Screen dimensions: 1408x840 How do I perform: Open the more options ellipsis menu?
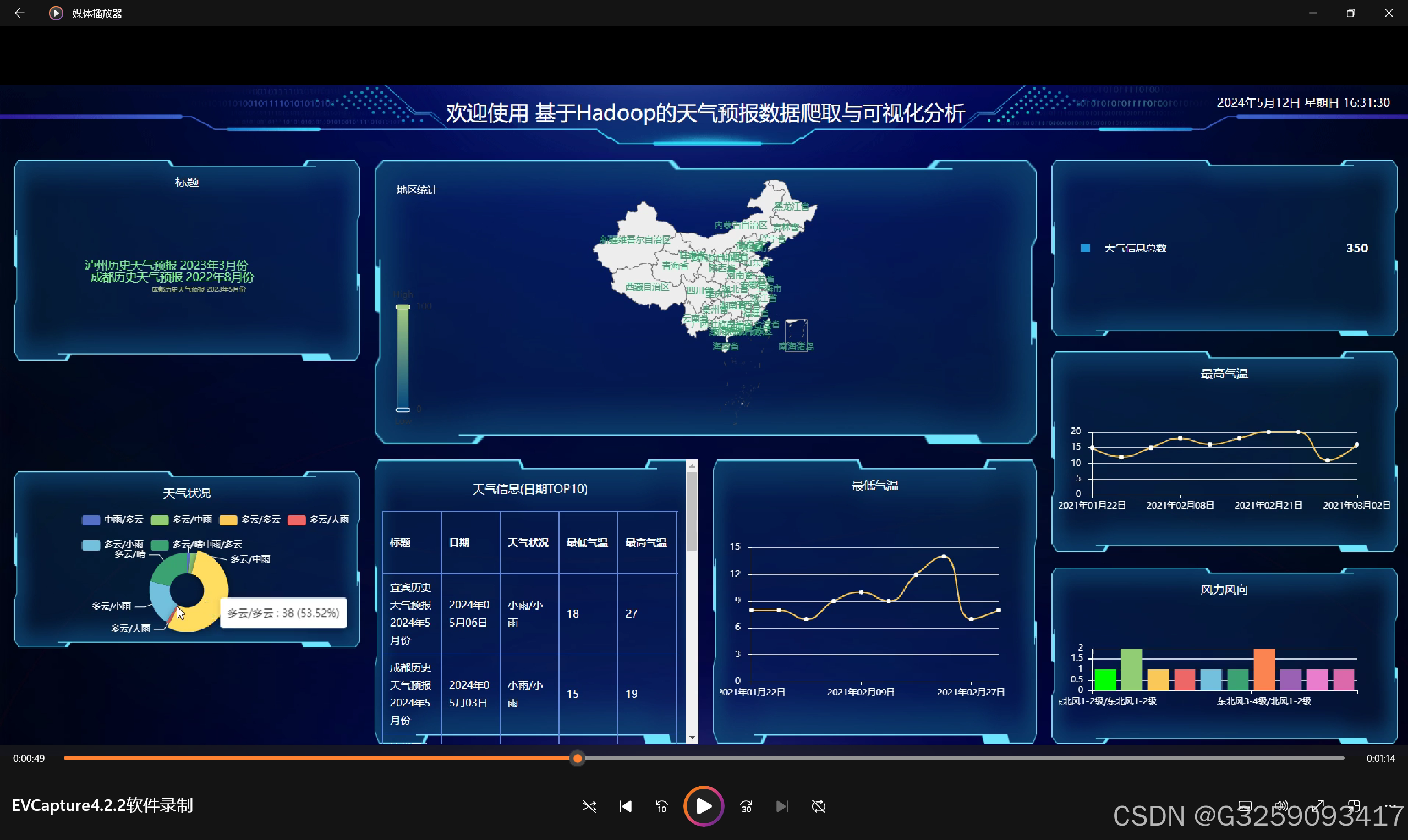[1391, 806]
